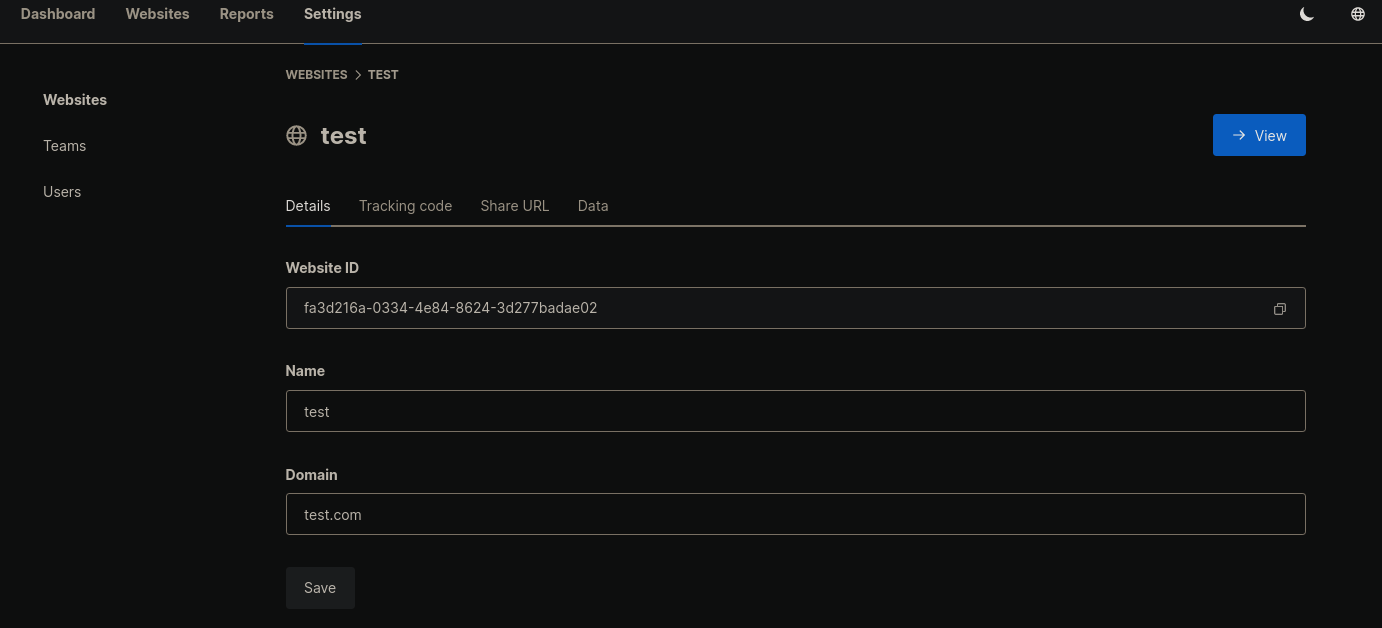This screenshot has height=628, width=1382.
Task: Go to Websites in top navigation
Action: [x=157, y=14]
